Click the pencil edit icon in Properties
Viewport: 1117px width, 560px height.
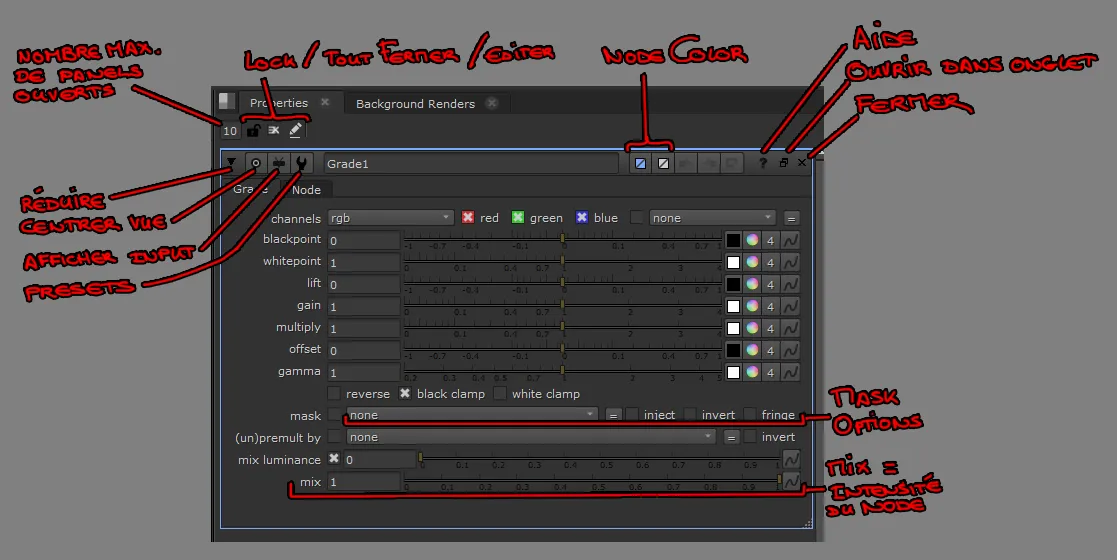[x=295, y=130]
